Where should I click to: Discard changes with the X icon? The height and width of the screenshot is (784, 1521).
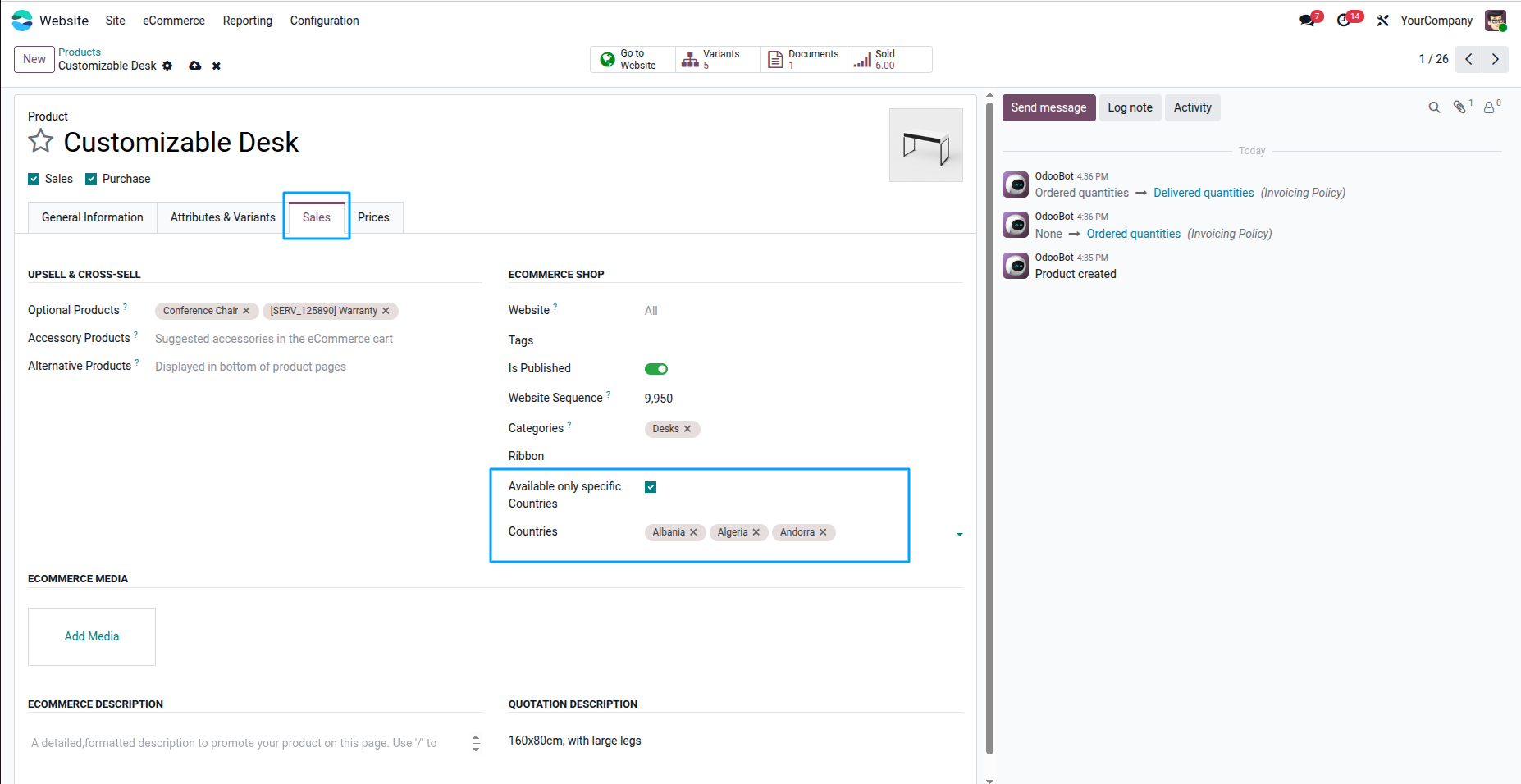(x=217, y=66)
